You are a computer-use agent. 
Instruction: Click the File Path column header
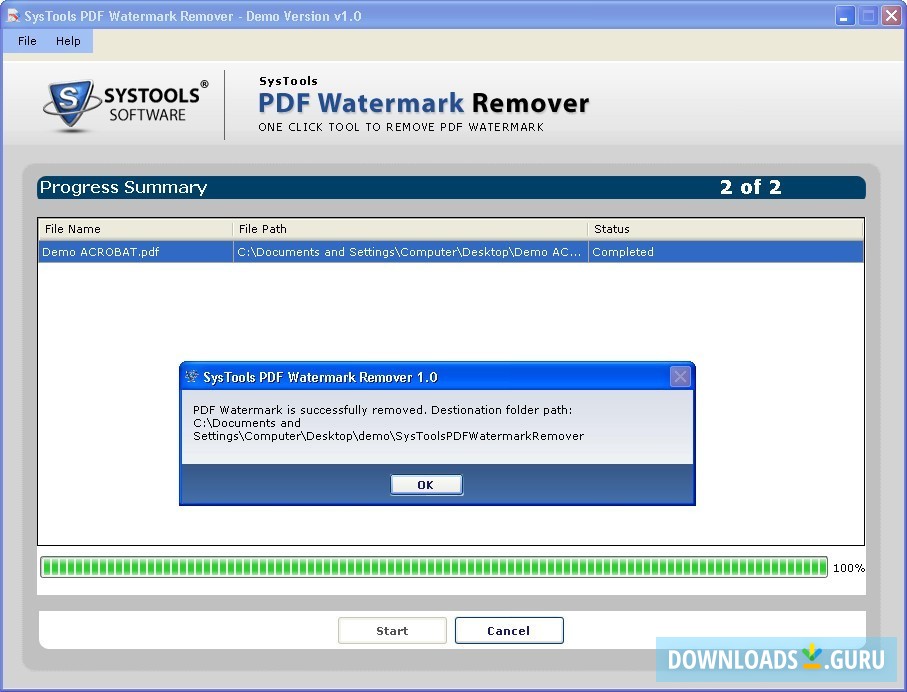coord(410,229)
